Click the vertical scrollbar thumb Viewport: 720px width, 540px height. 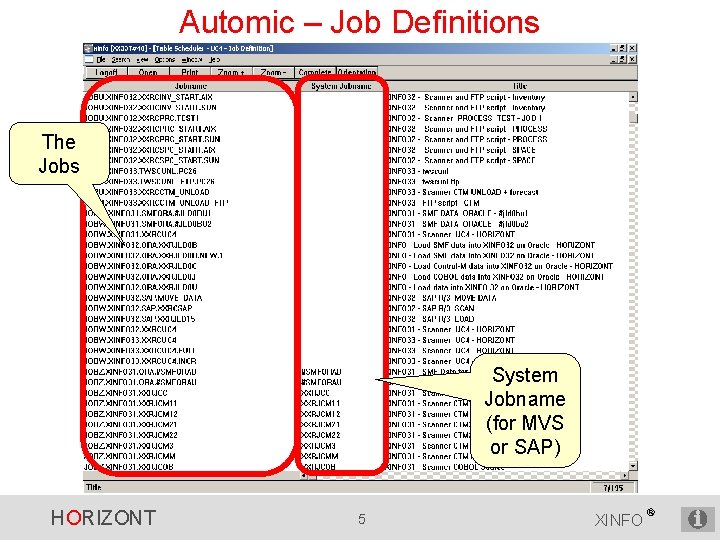(x=633, y=116)
